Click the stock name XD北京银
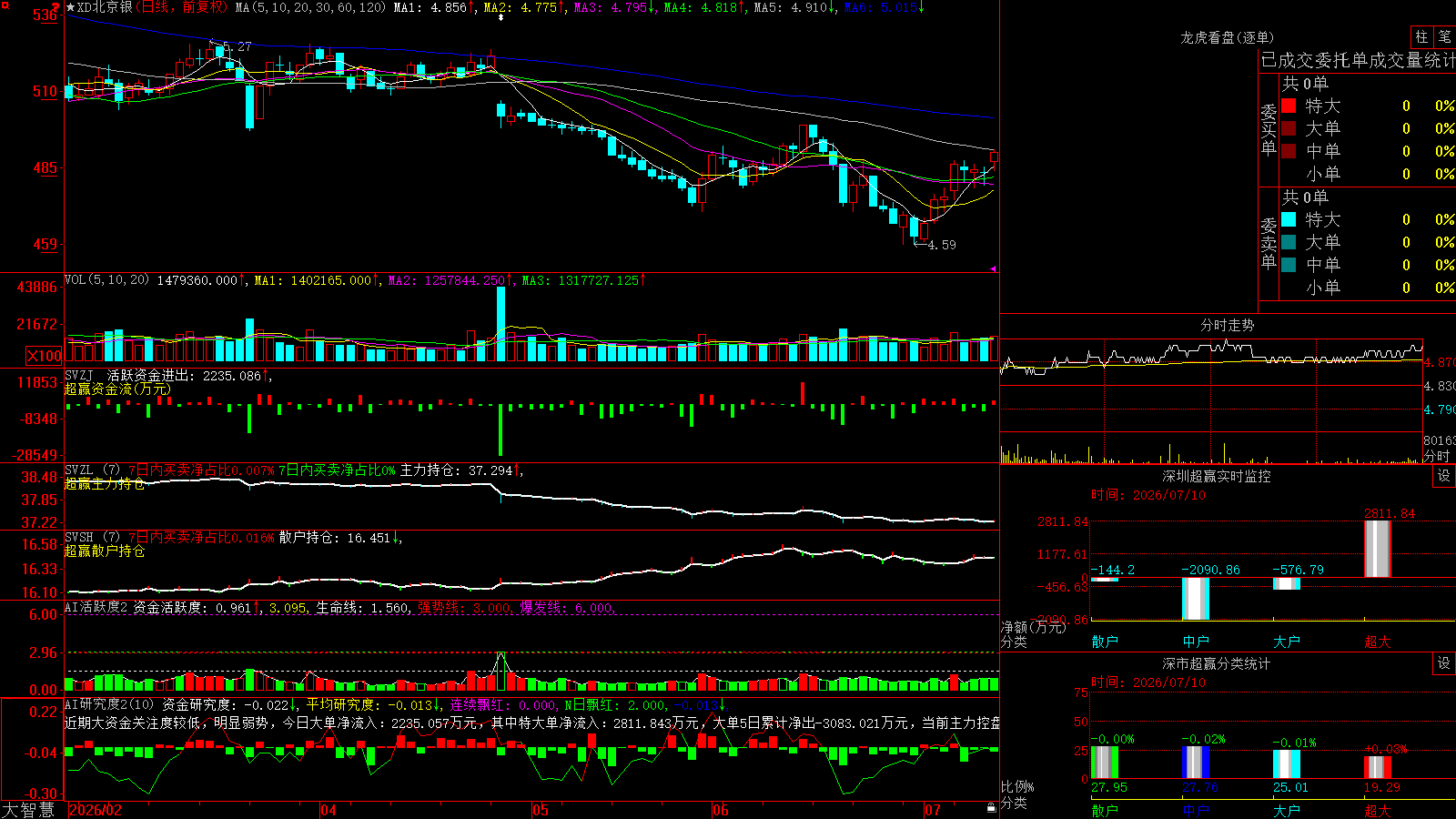 pyautogui.click(x=105, y=7)
